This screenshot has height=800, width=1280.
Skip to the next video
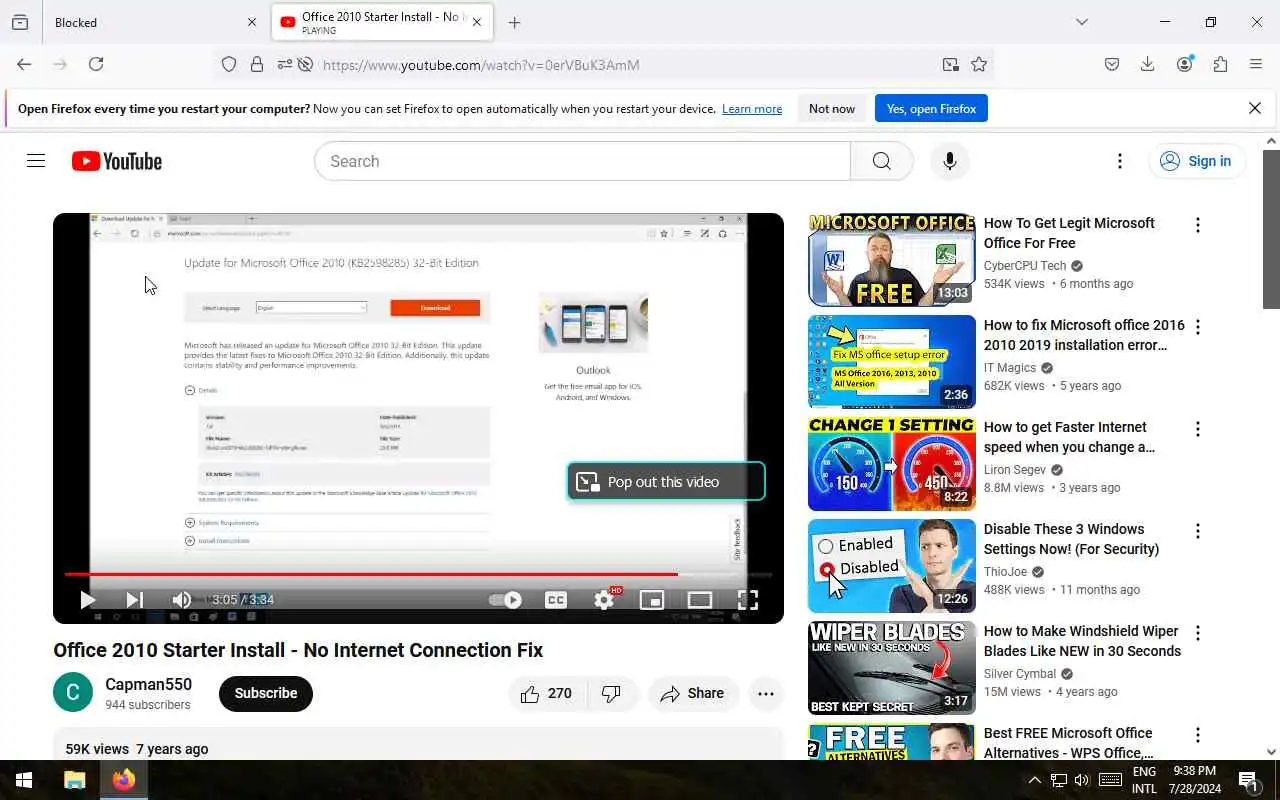pyautogui.click(x=134, y=600)
